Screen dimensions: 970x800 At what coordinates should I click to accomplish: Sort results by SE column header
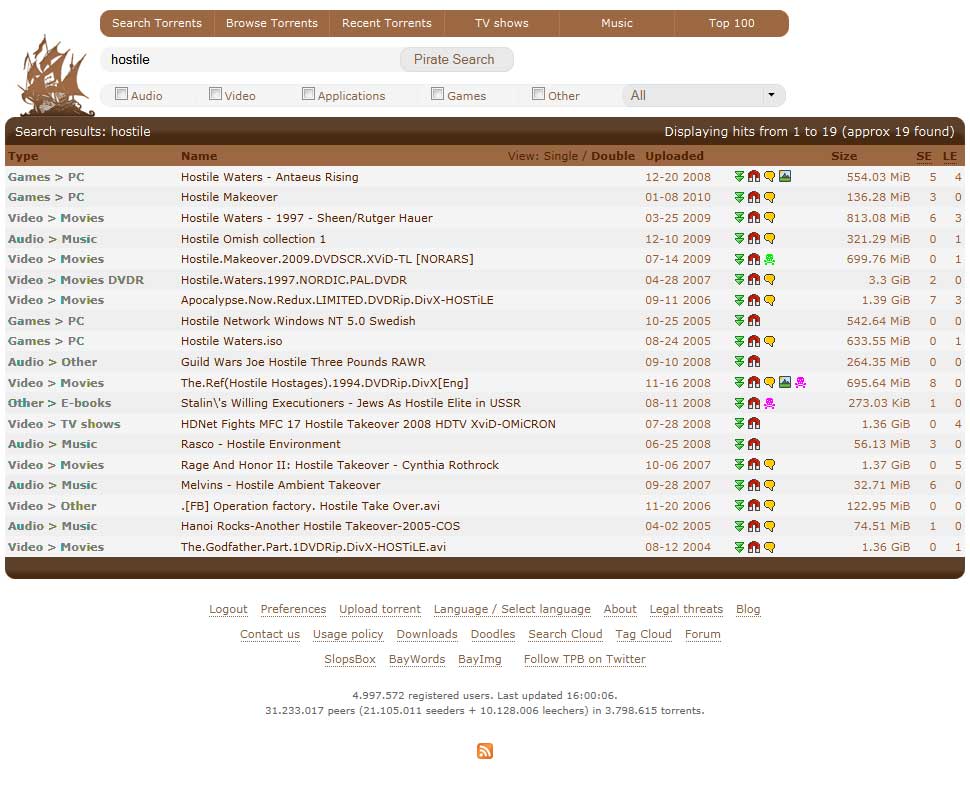click(x=924, y=156)
